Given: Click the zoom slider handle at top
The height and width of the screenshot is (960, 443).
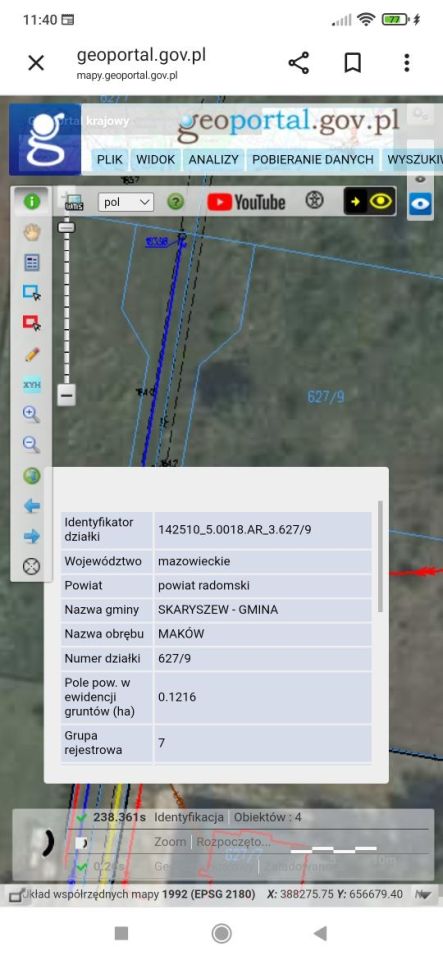Looking at the screenshot, I should tap(67, 227).
